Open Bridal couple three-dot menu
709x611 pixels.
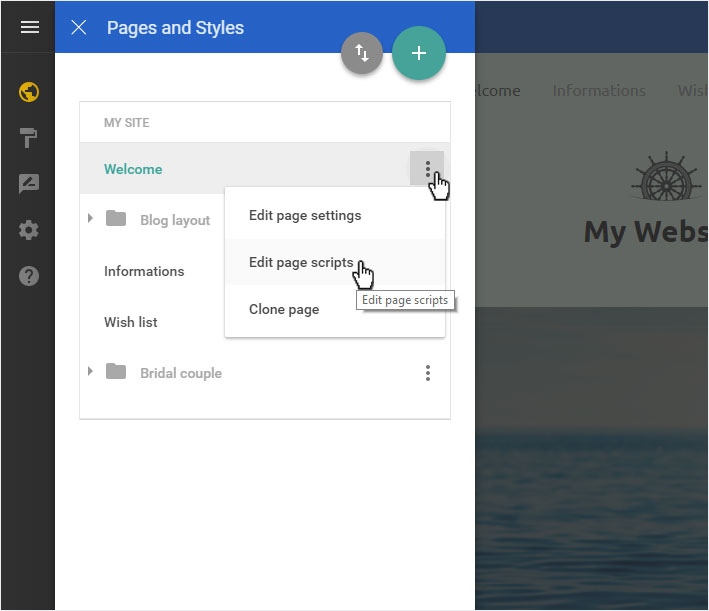tap(428, 373)
